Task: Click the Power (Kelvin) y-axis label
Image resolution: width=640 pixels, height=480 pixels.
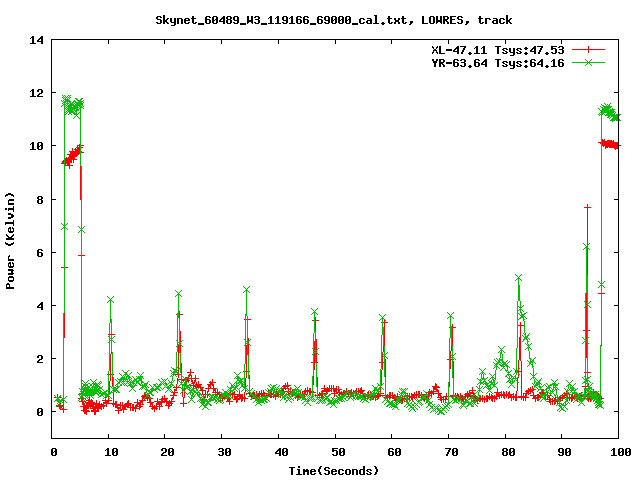Action: click(x=11, y=239)
